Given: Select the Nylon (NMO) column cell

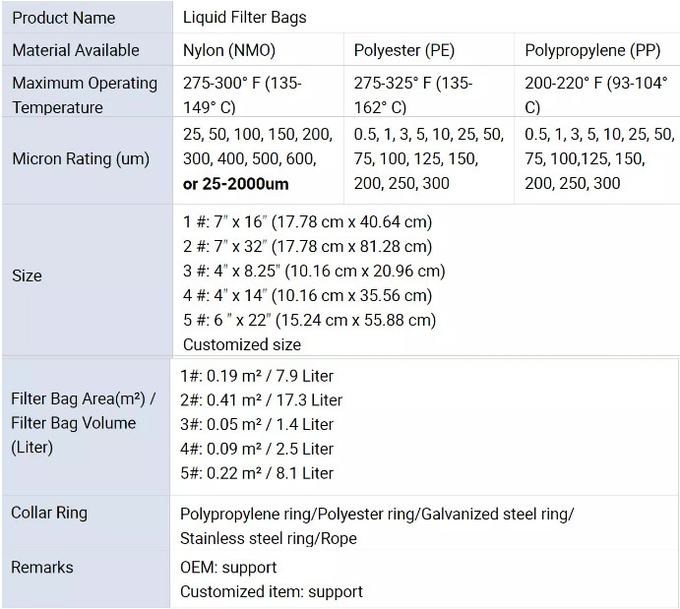Looking at the screenshot, I should [258, 50].
